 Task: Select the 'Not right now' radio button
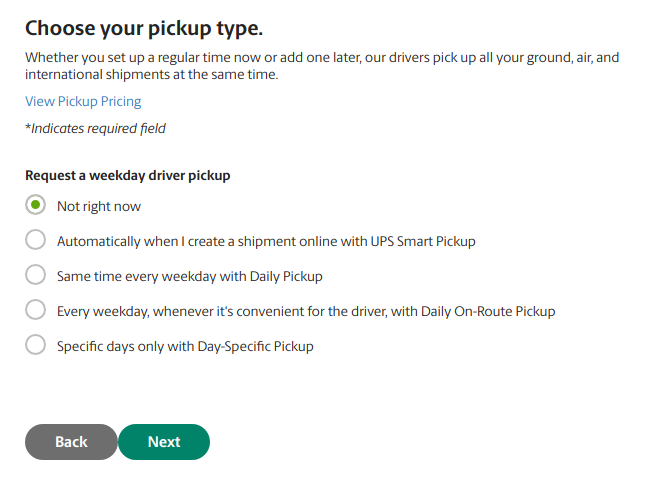(35, 206)
